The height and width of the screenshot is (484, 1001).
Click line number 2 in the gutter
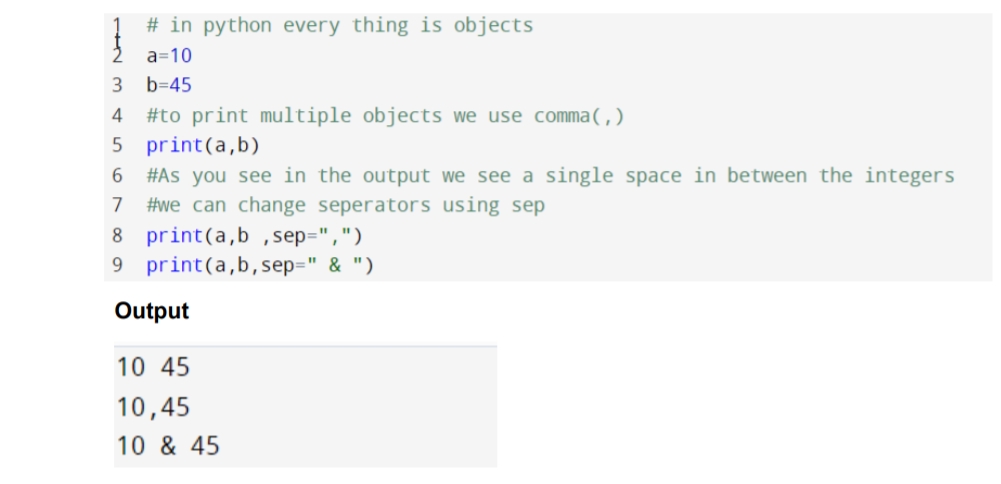pyautogui.click(x=117, y=56)
